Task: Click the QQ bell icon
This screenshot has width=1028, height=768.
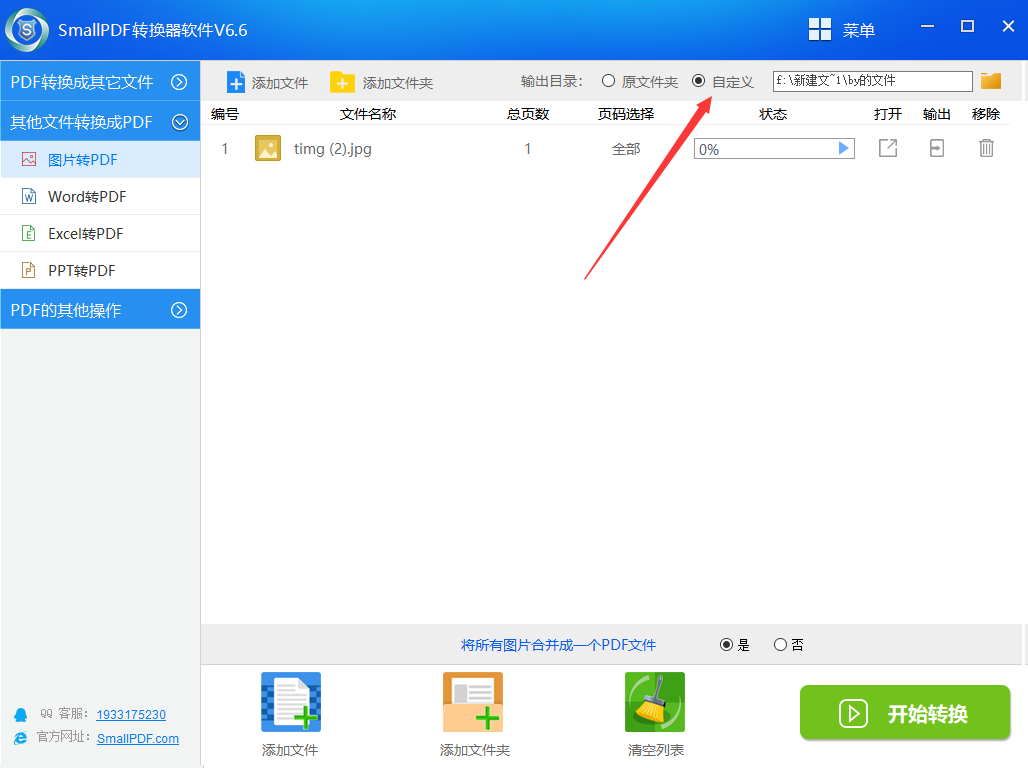Action: pyautogui.click(x=21, y=715)
